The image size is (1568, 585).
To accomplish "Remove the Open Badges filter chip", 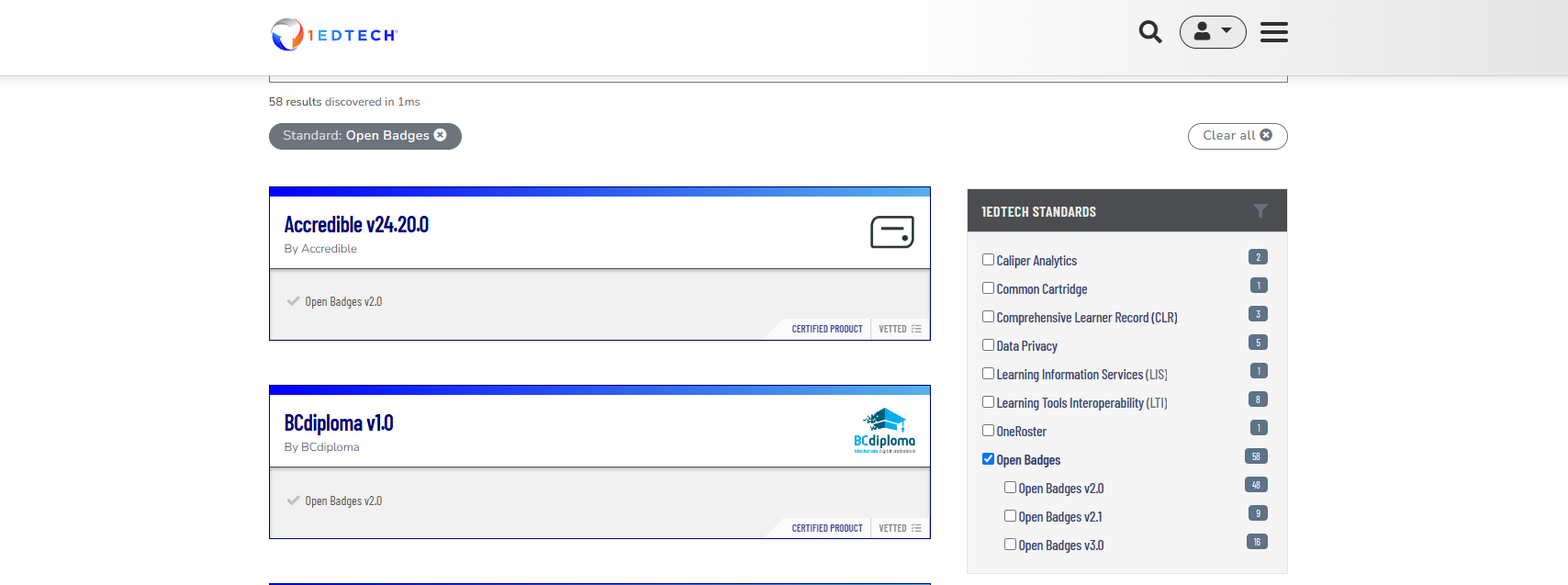I will tap(441, 135).
